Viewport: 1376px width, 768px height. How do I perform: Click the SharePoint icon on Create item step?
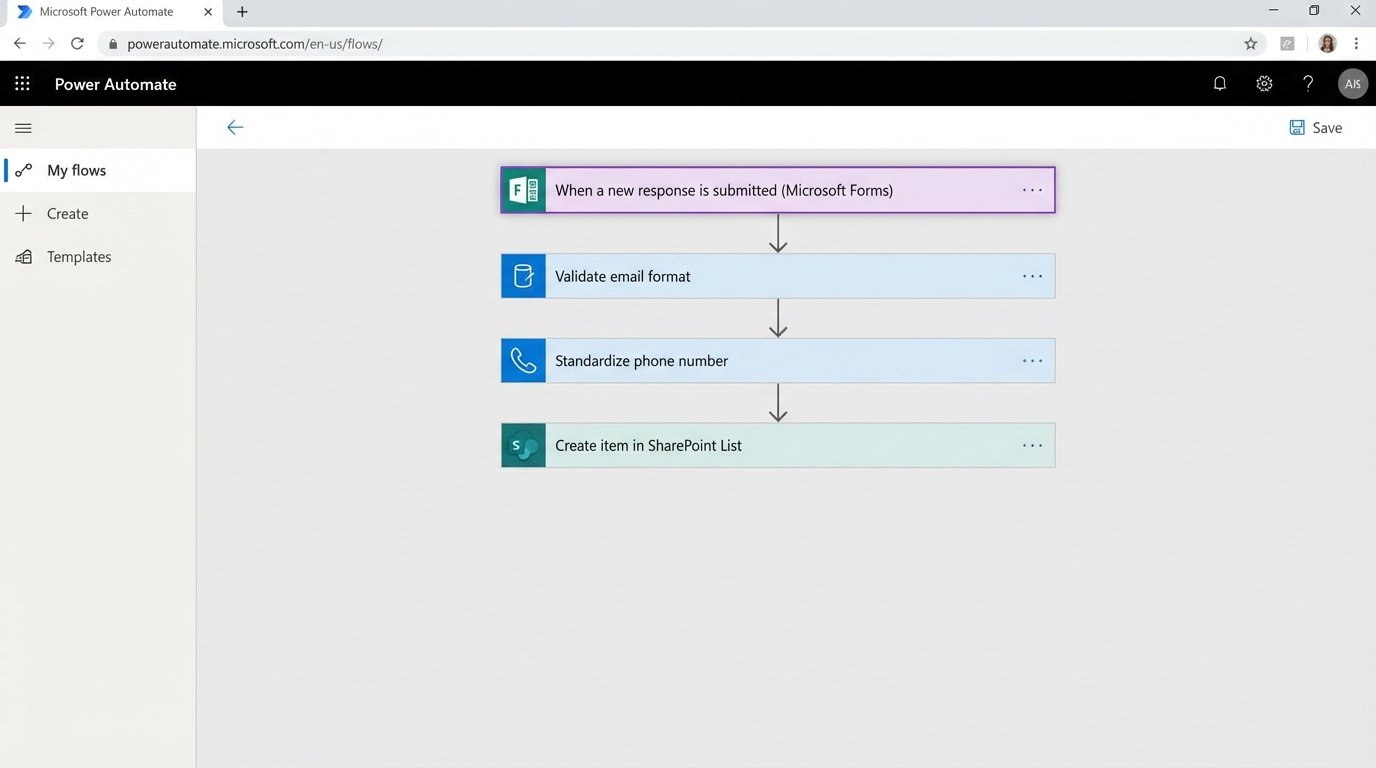pos(523,446)
